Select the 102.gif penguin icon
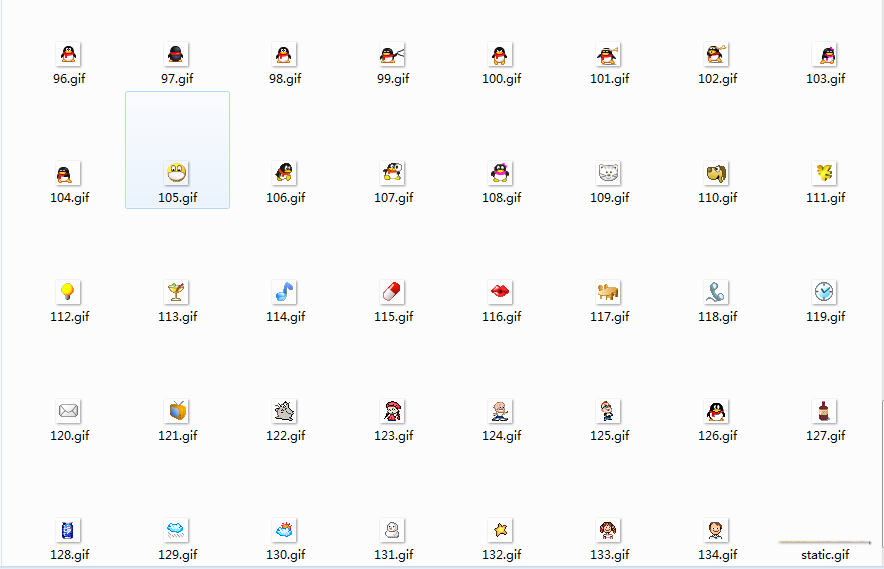Viewport: 884px width, 569px height. [x=716, y=54]
